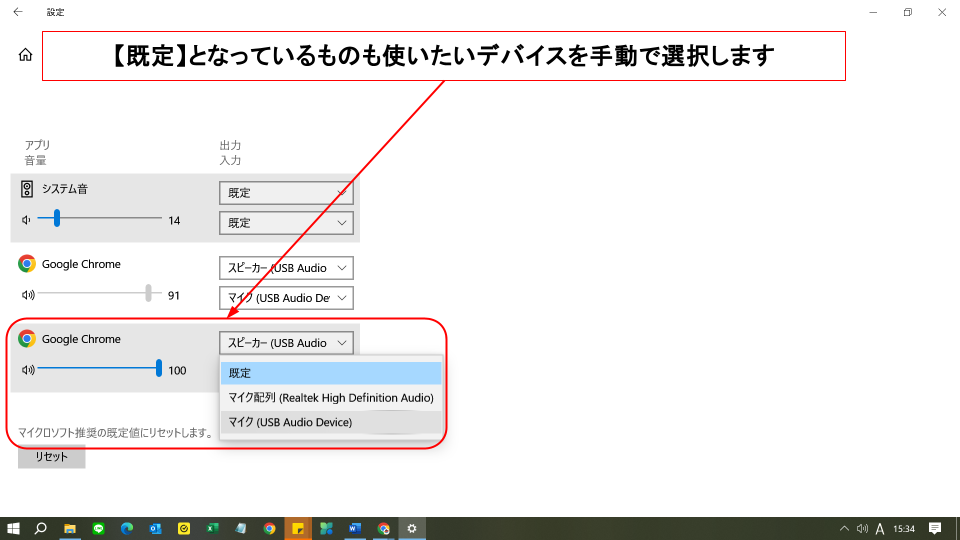Select マイク配列 (Realtek High Definition Audio) option

pyautogui.click(x=330, y=398)
